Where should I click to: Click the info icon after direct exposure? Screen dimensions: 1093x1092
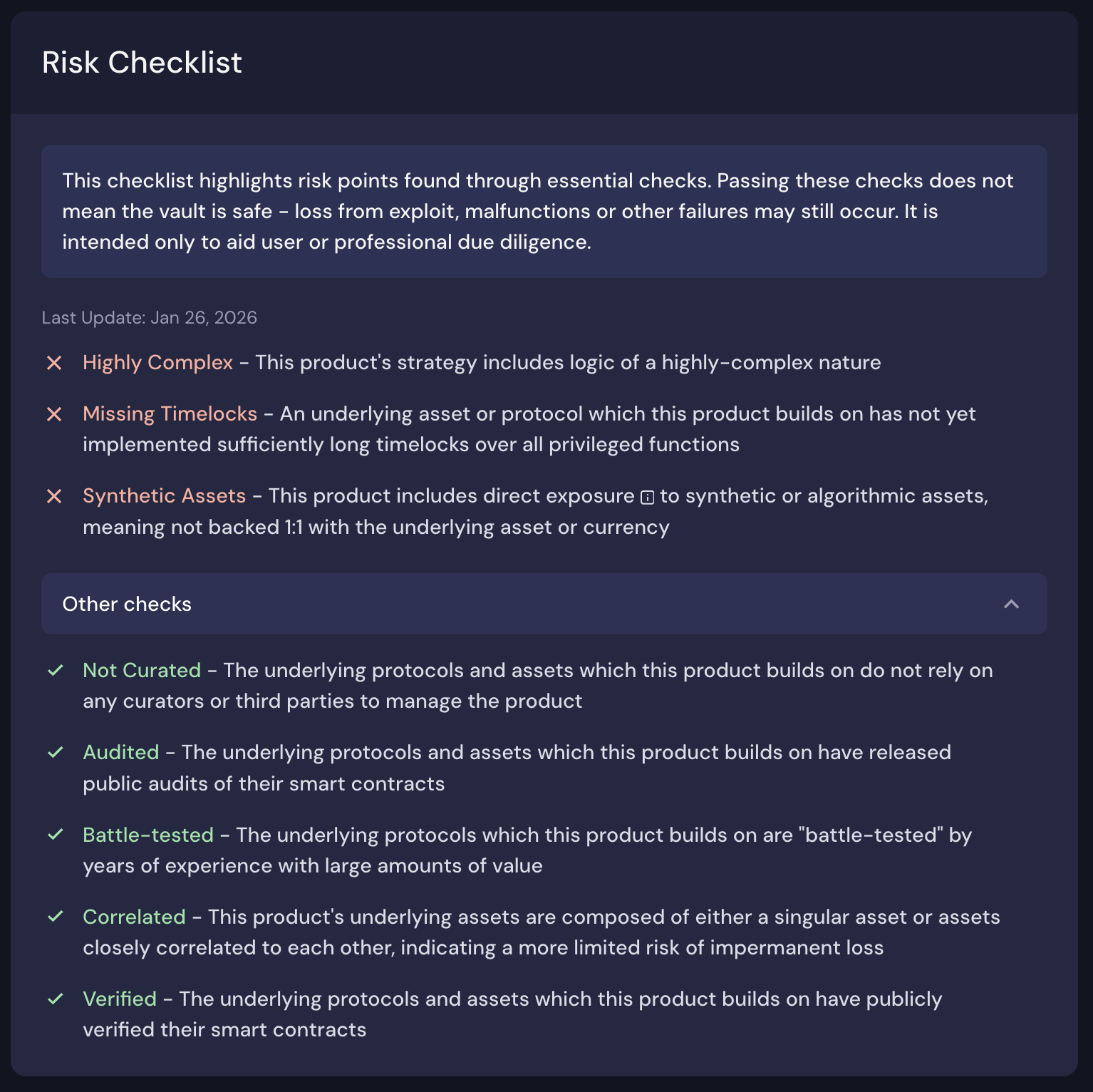pos(647,497)
